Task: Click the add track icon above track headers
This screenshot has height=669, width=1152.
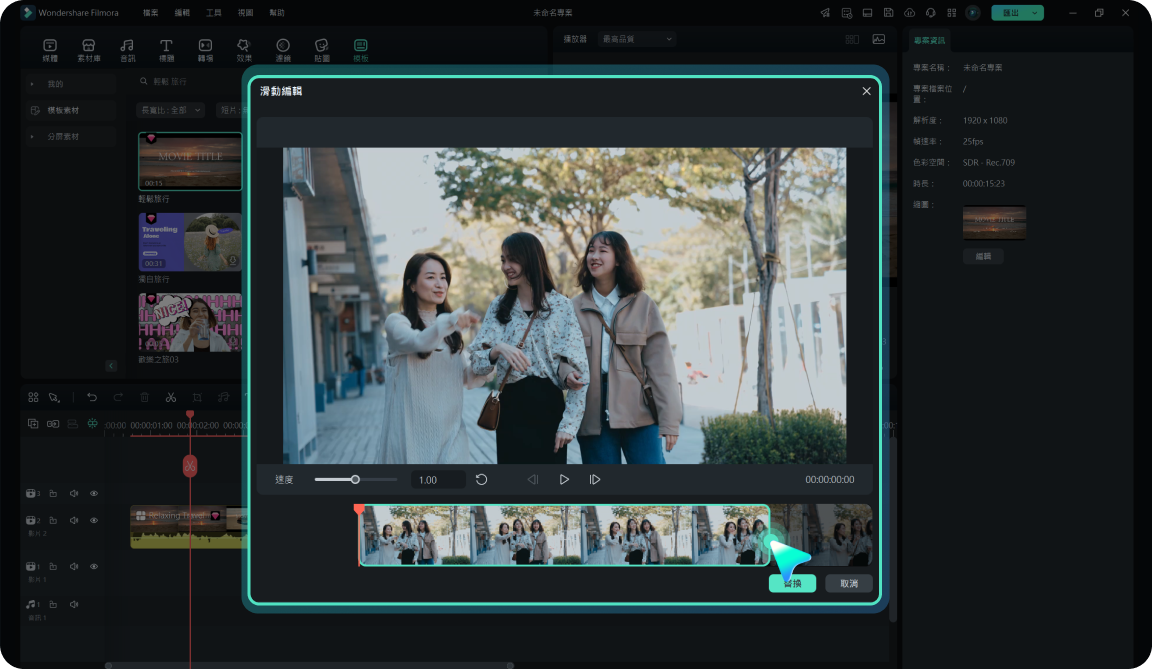Action: pyautogui.click(x=33, y=424)
